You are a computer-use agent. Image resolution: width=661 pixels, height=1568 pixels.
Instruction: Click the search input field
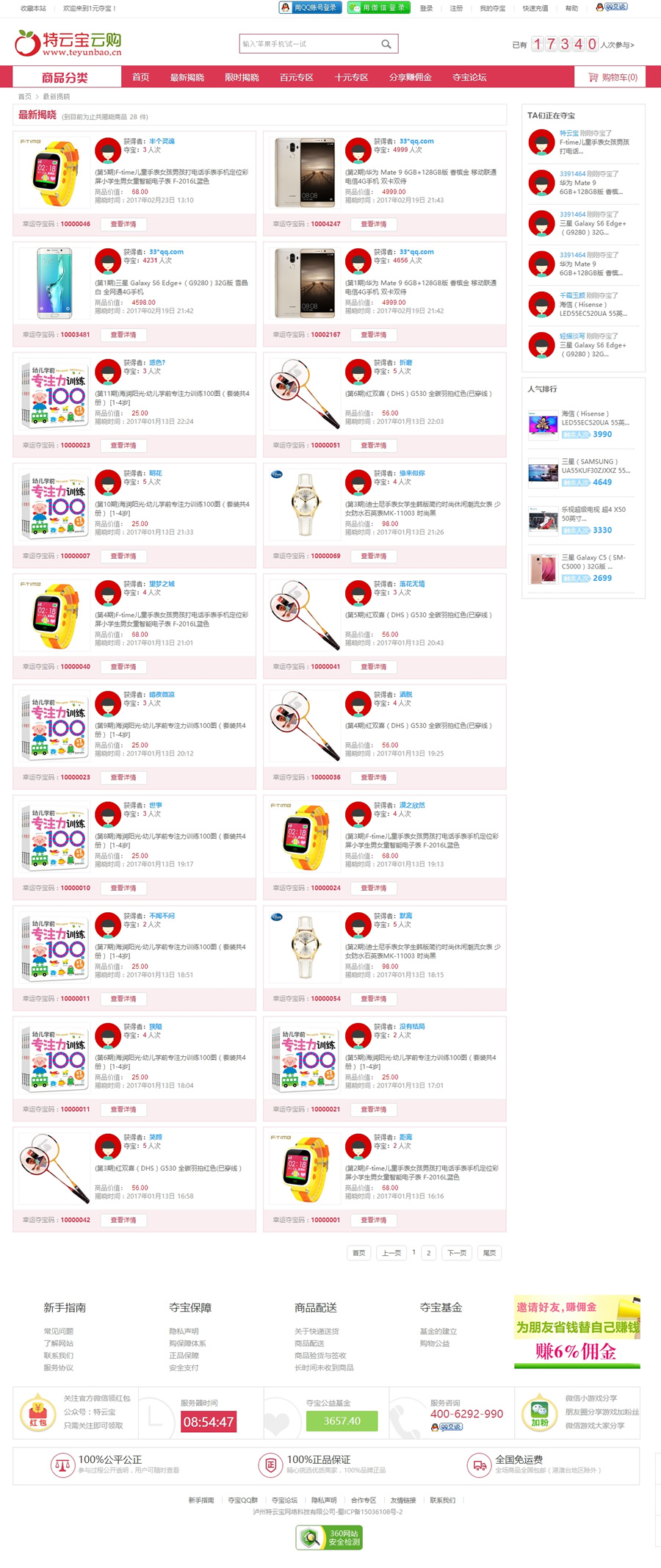(309, 44)
